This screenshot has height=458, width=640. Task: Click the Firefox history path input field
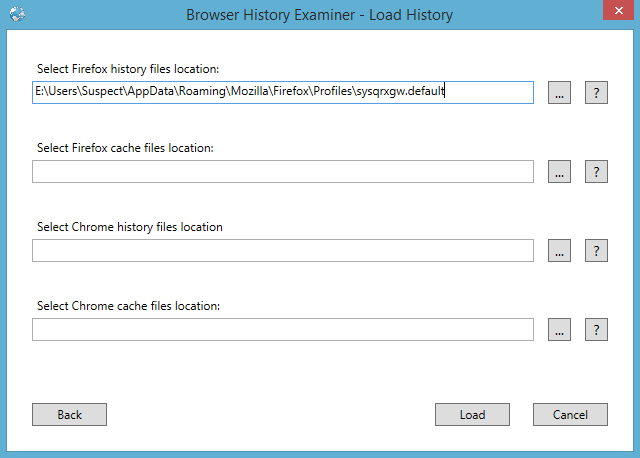(x=283, y=92)
